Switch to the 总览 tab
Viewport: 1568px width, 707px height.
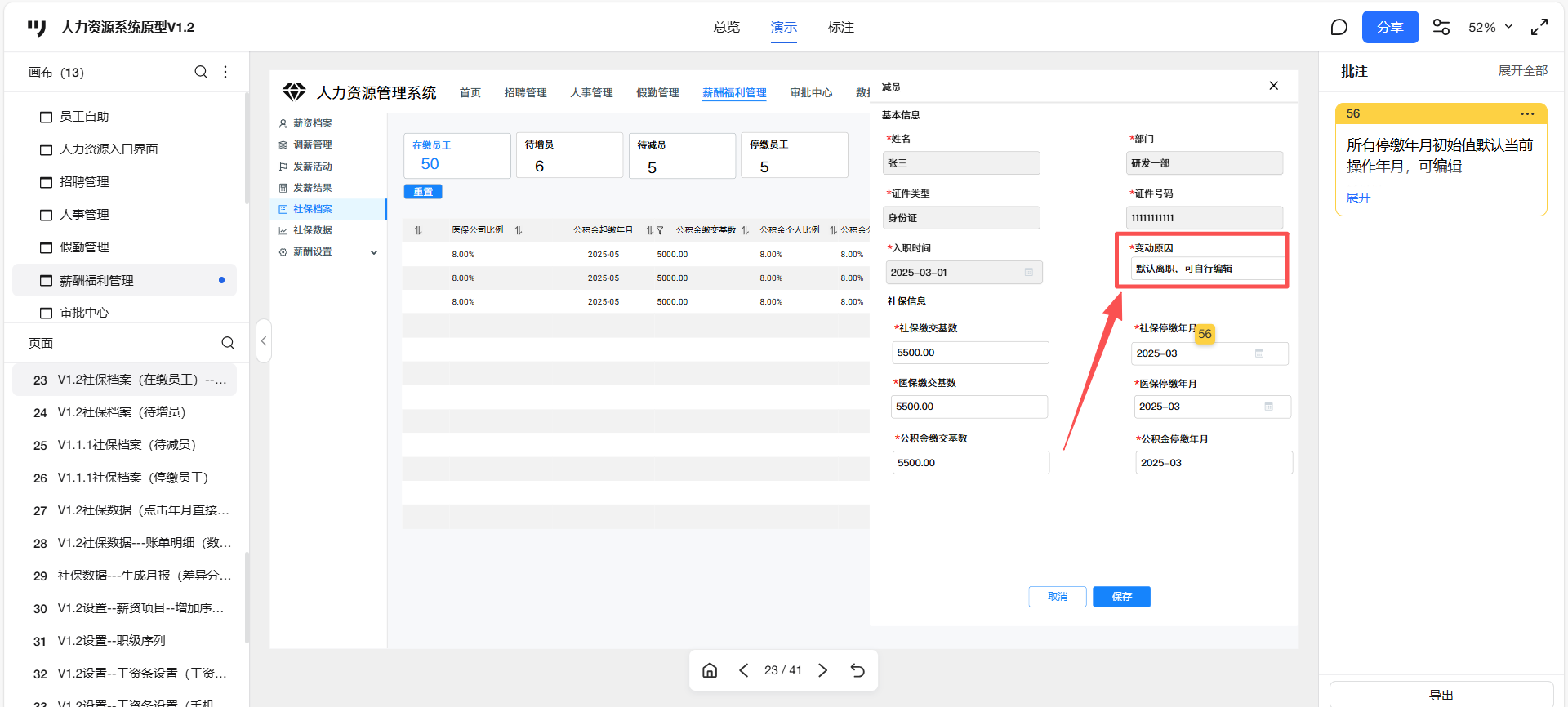click(726, 28)
